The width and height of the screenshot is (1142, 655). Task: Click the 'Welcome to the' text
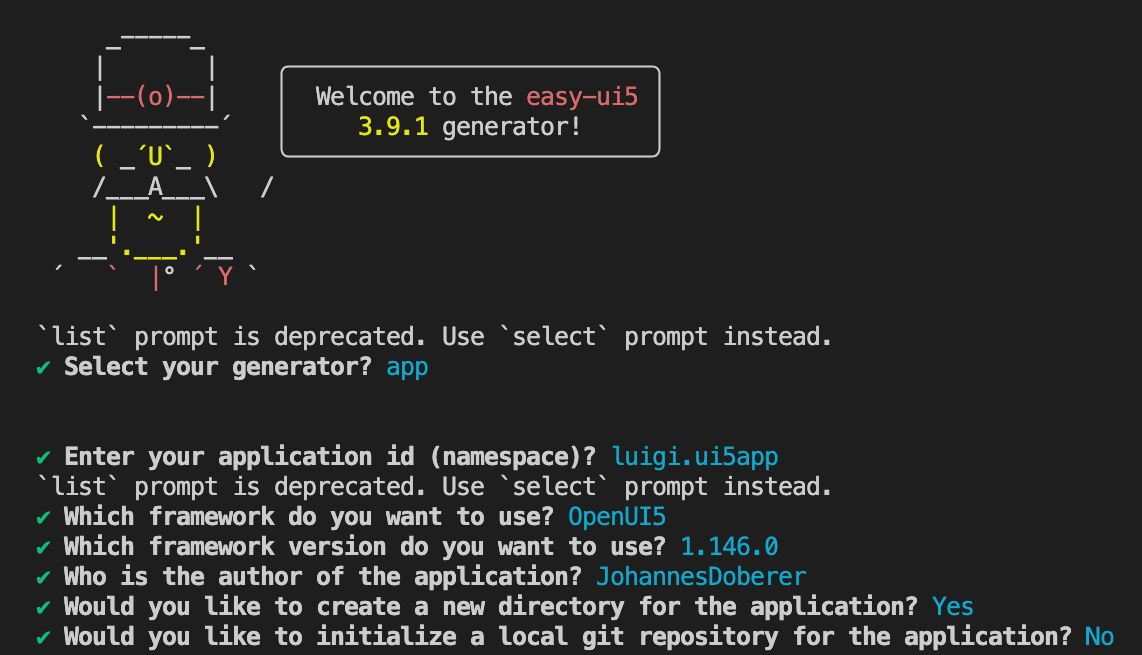point(414,96)
